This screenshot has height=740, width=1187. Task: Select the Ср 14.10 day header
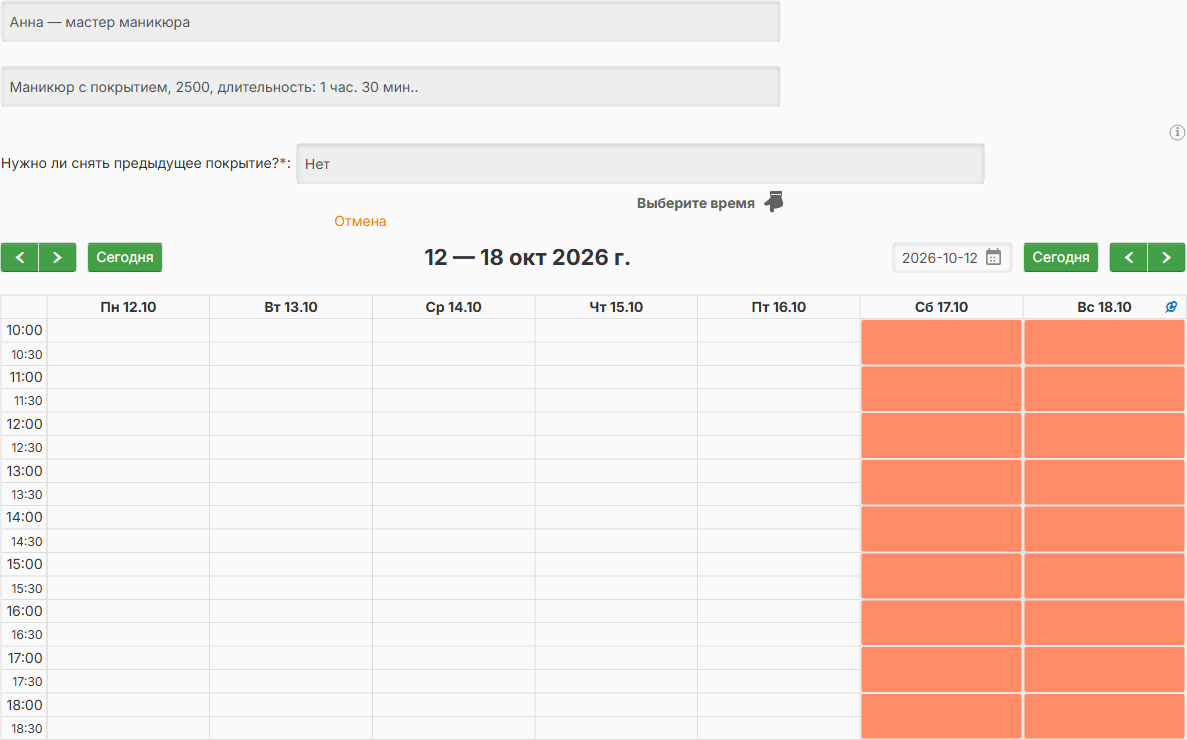pyautogui.click(x=453, y=307)
